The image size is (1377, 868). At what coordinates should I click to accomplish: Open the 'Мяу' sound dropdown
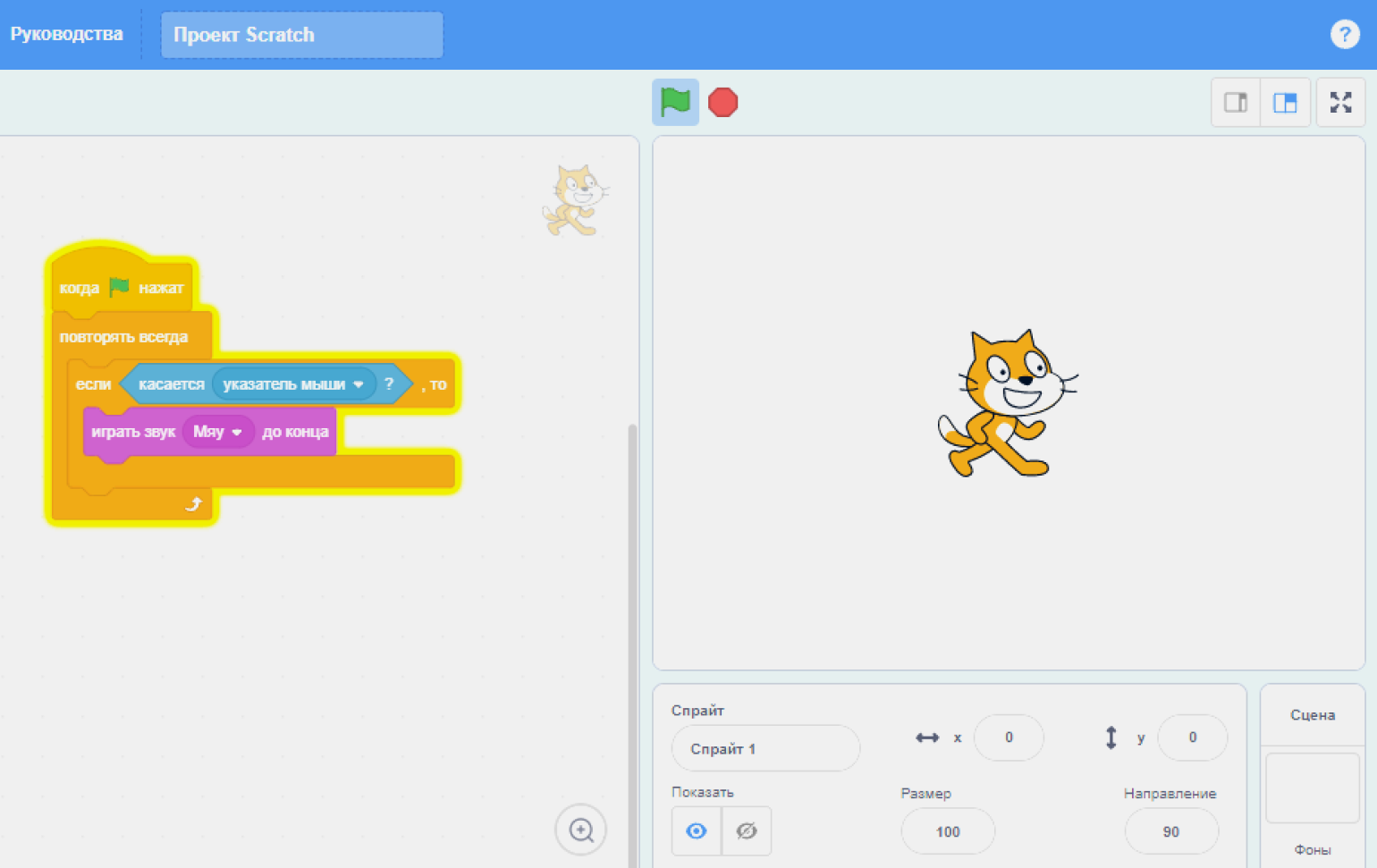click(218, 432)
